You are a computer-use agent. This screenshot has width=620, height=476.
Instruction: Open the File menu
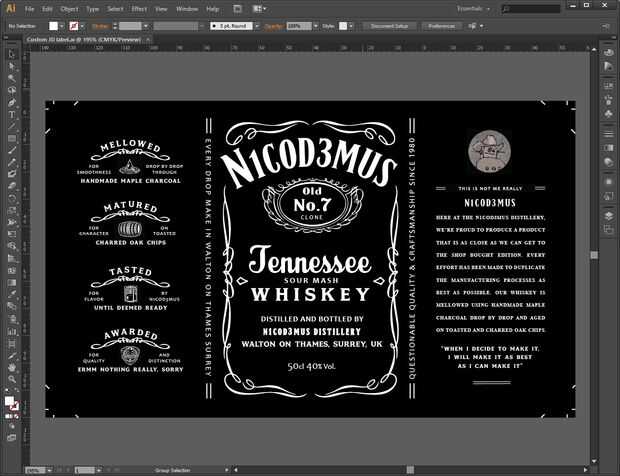pos(29,9)
